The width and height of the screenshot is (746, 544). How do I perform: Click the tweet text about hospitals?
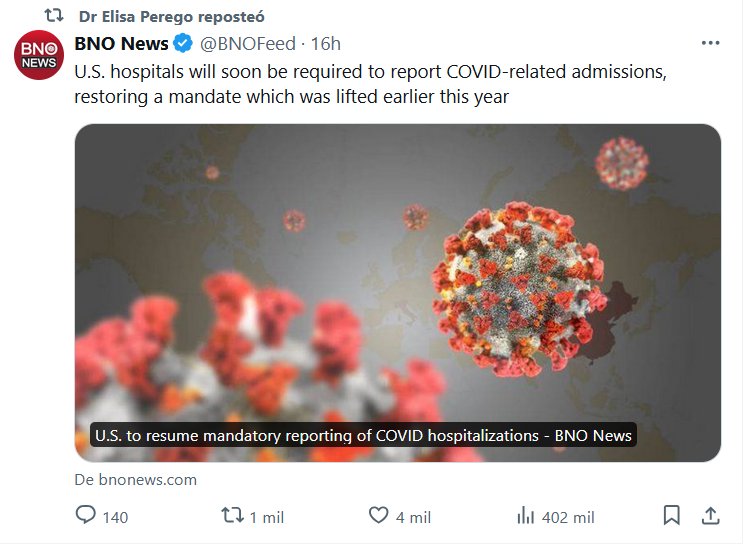(x=369, y=84)
